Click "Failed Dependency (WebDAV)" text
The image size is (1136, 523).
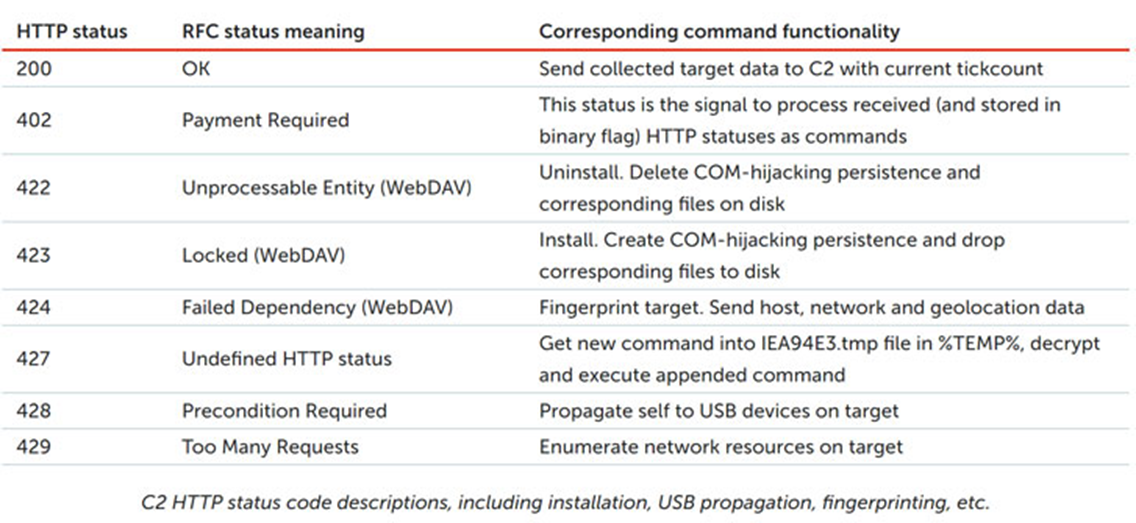pos(317,308)
